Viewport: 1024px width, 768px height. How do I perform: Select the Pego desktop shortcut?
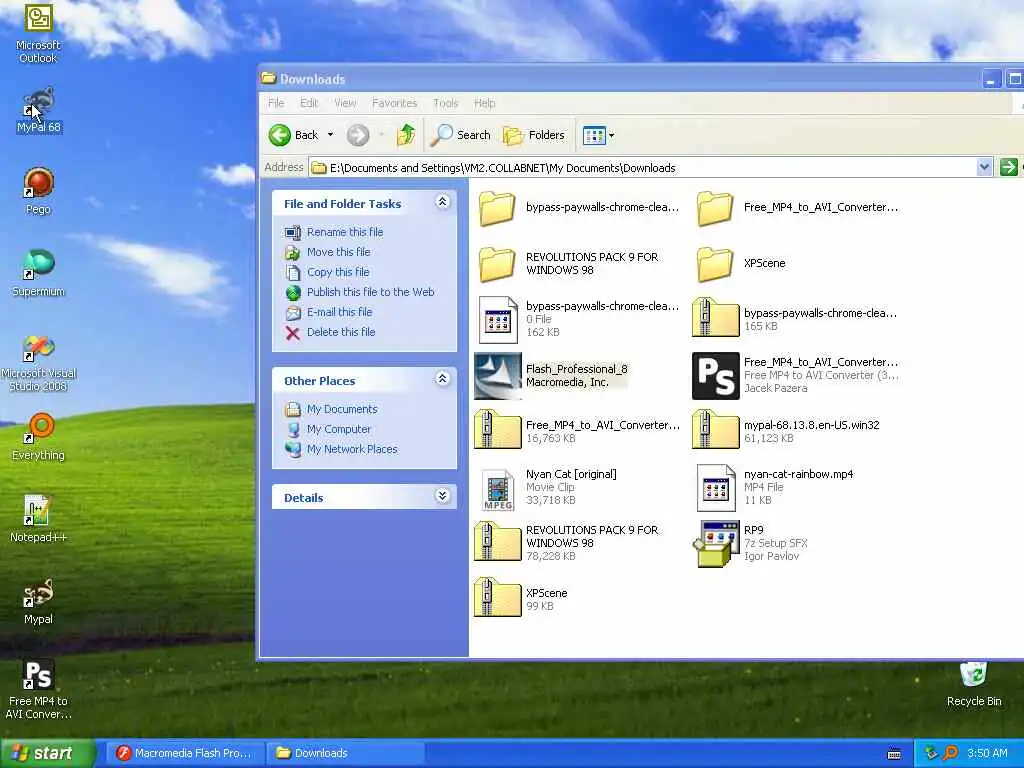(38, 191)
